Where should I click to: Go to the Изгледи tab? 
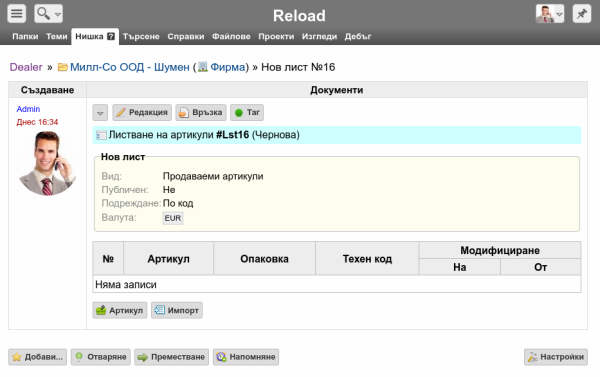[x=319, y=36]
